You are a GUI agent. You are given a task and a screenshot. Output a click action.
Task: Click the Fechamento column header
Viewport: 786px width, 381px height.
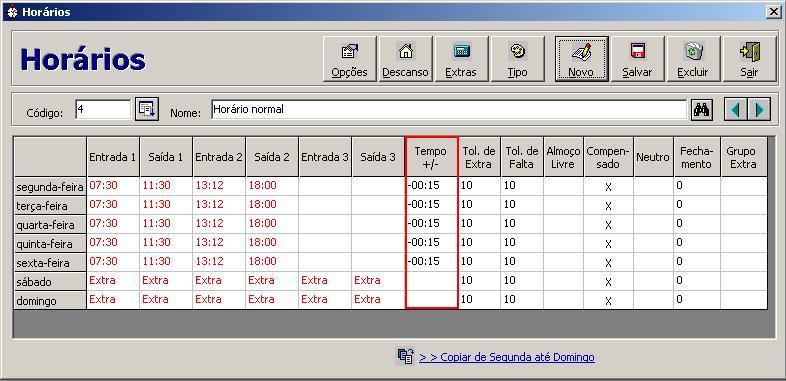click(x=697, y=157)
